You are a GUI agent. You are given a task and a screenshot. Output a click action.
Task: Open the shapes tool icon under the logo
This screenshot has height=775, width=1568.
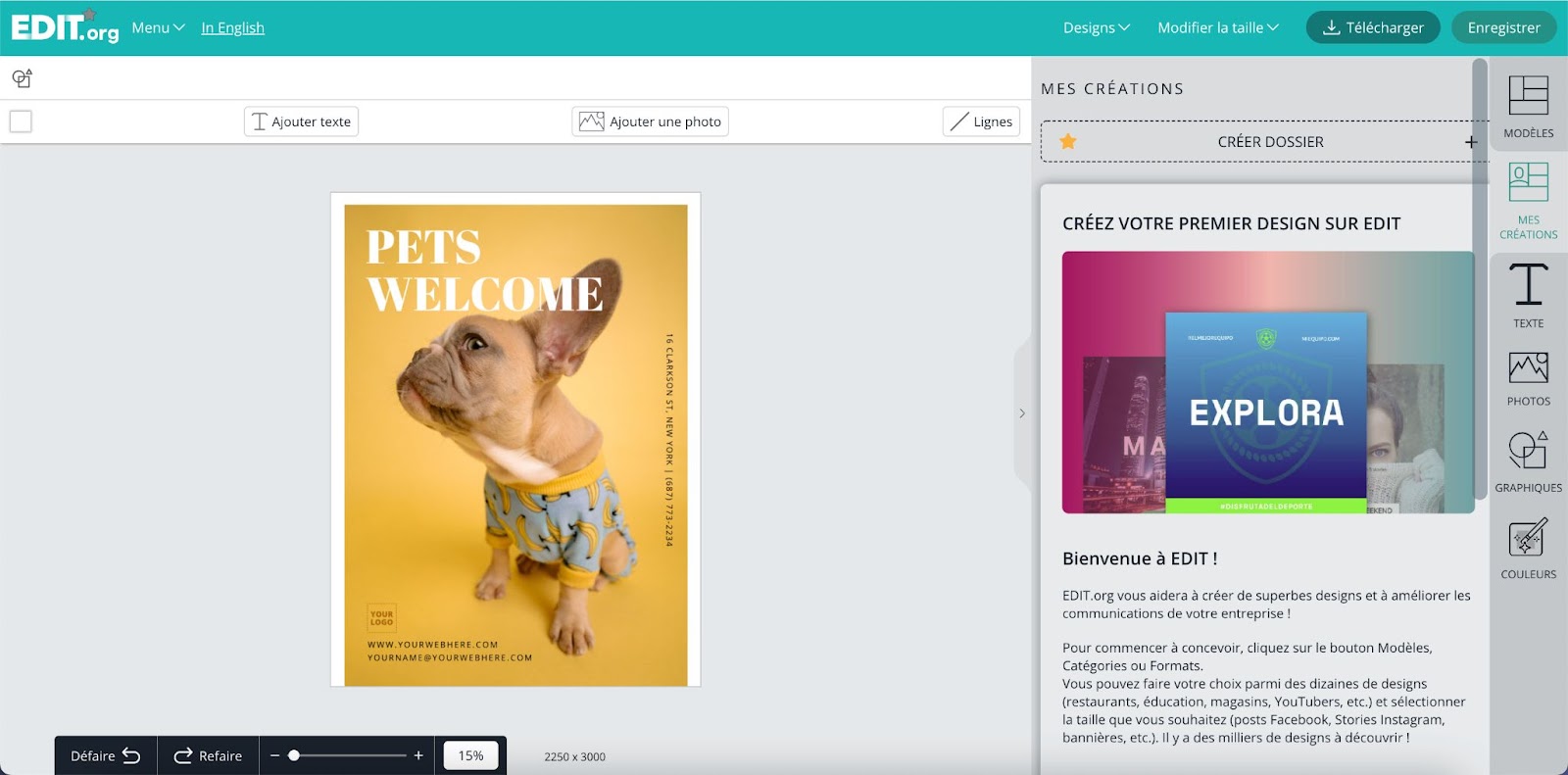[x=22, y=78]
